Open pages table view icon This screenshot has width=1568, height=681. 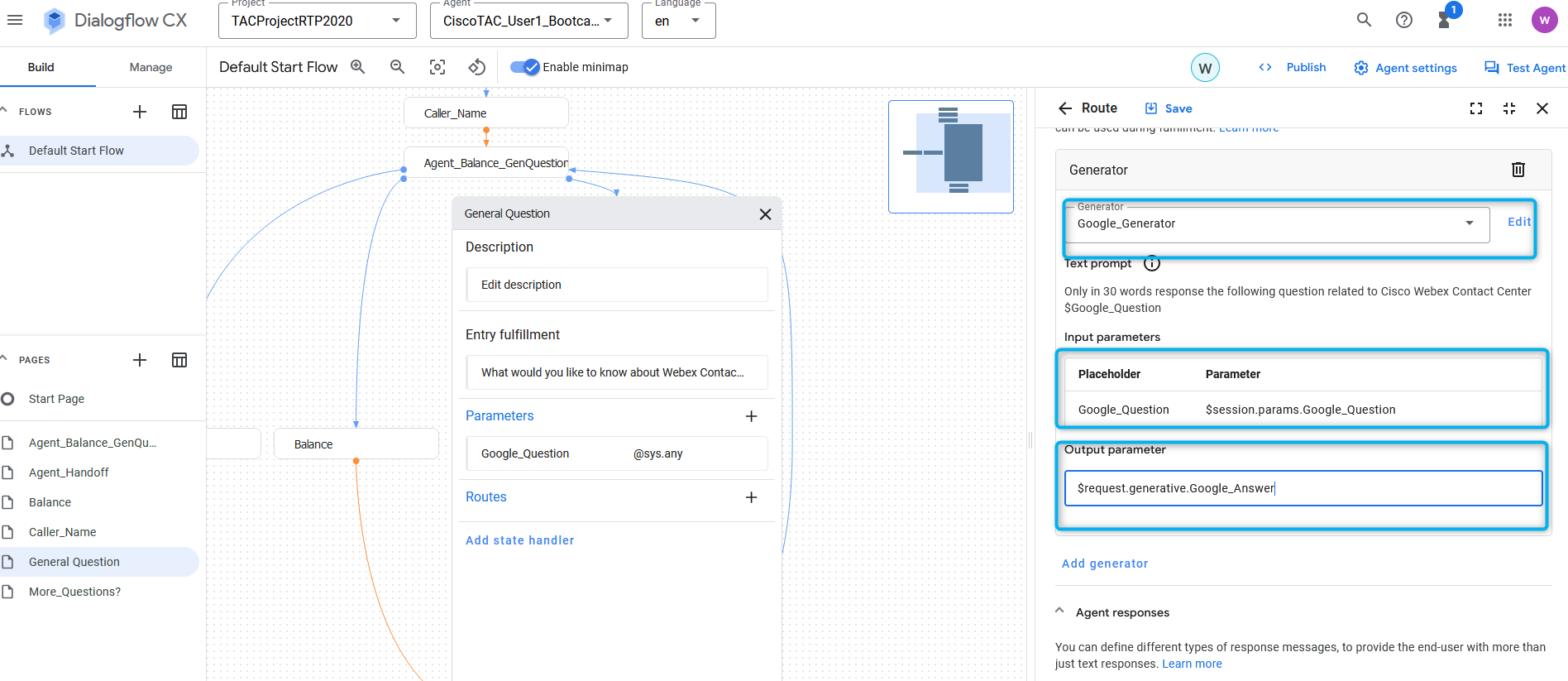(179, 360)
